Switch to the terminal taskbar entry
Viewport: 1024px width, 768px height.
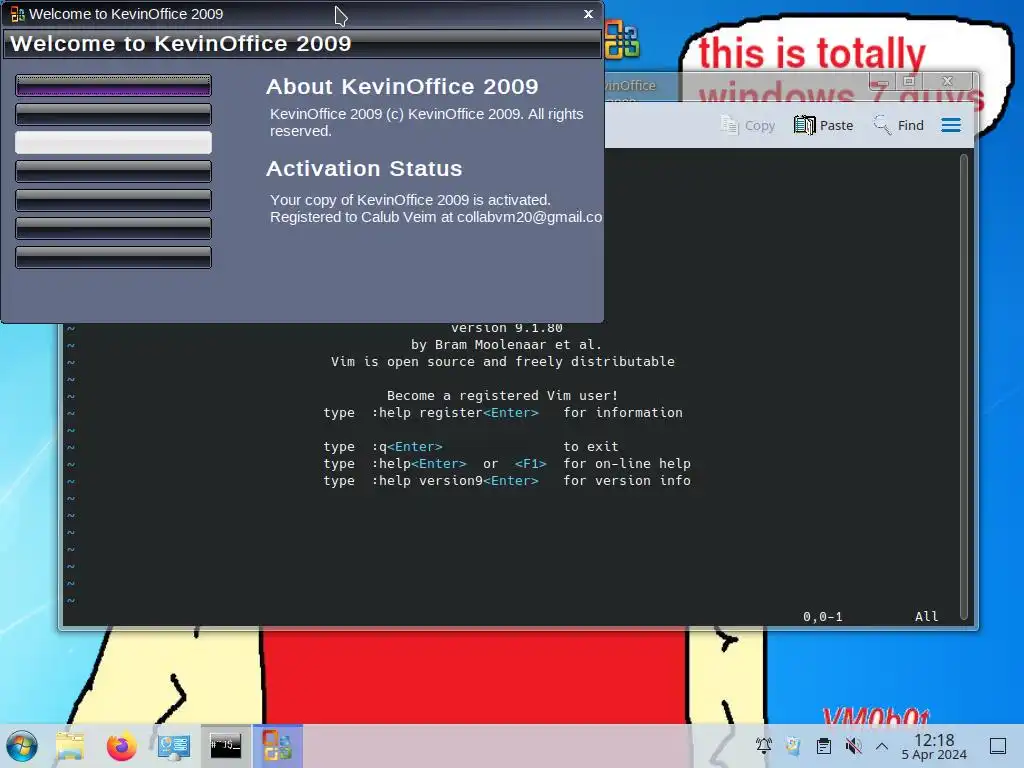pos(225,745)
